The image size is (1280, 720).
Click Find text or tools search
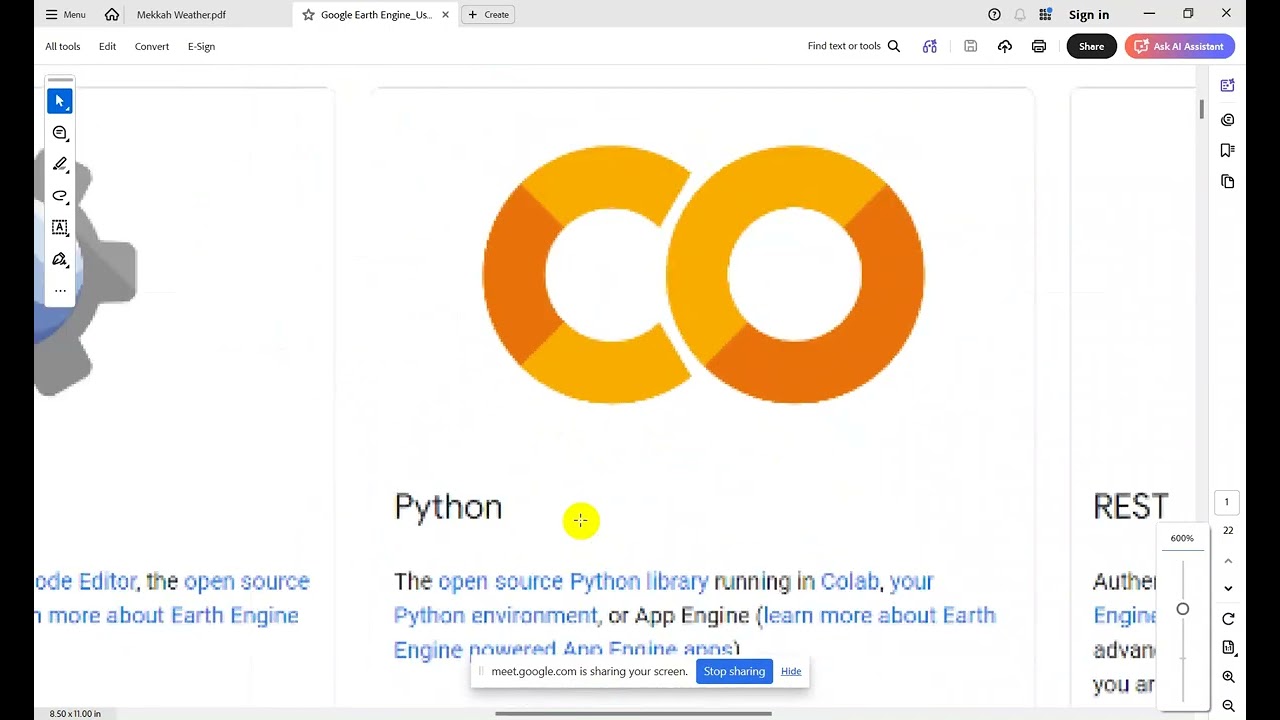pyautogui.click(x=854, y=46)
